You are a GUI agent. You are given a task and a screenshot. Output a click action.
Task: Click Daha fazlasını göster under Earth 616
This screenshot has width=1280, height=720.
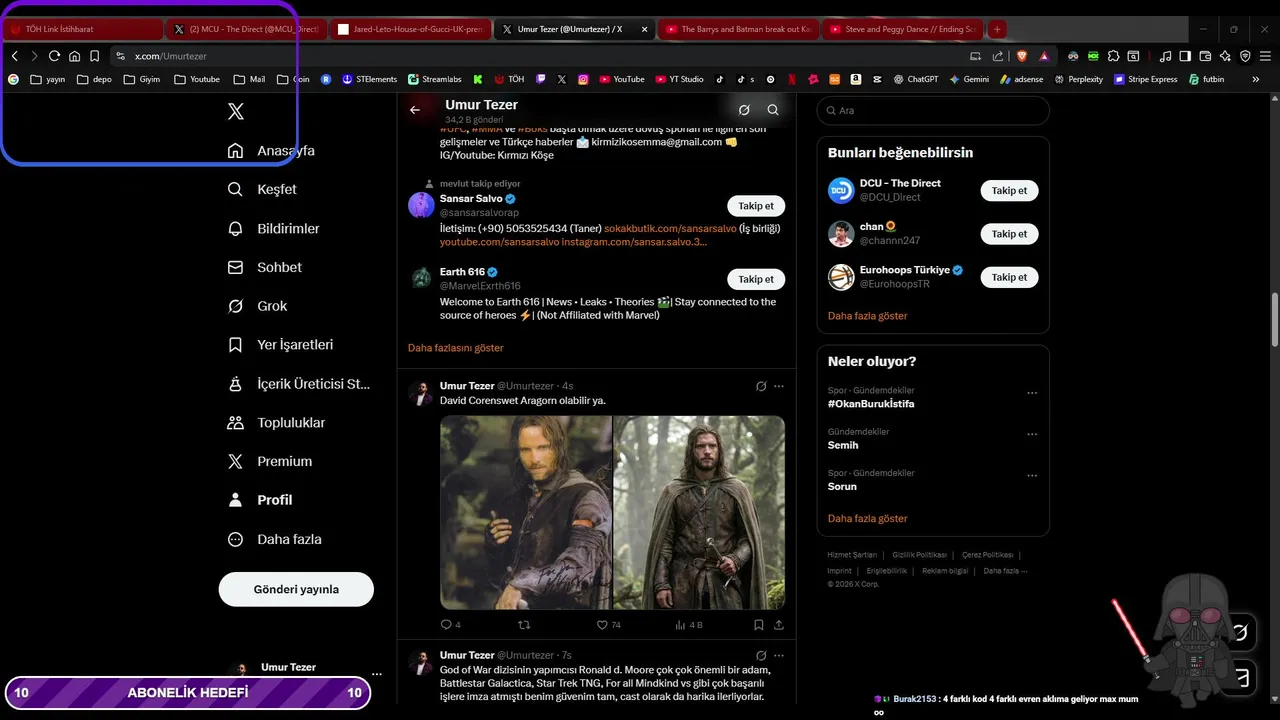click(x=456, y=348)
